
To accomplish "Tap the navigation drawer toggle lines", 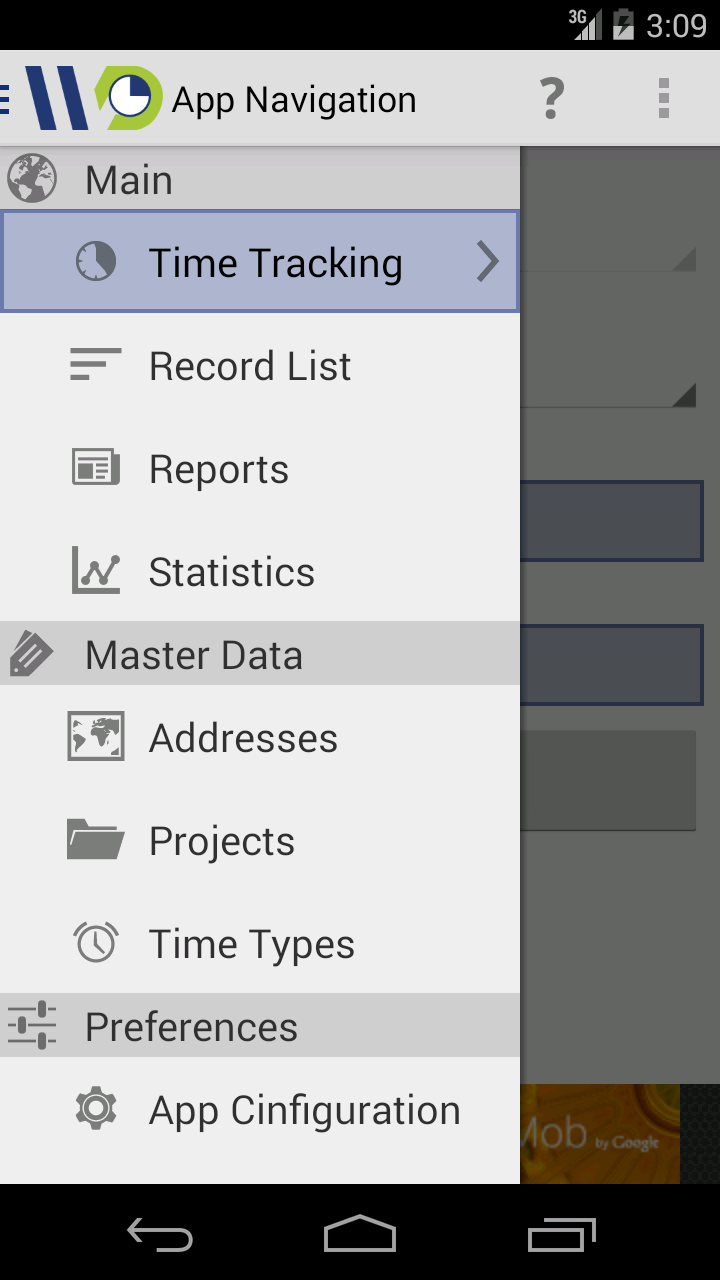I will point(5,99).
